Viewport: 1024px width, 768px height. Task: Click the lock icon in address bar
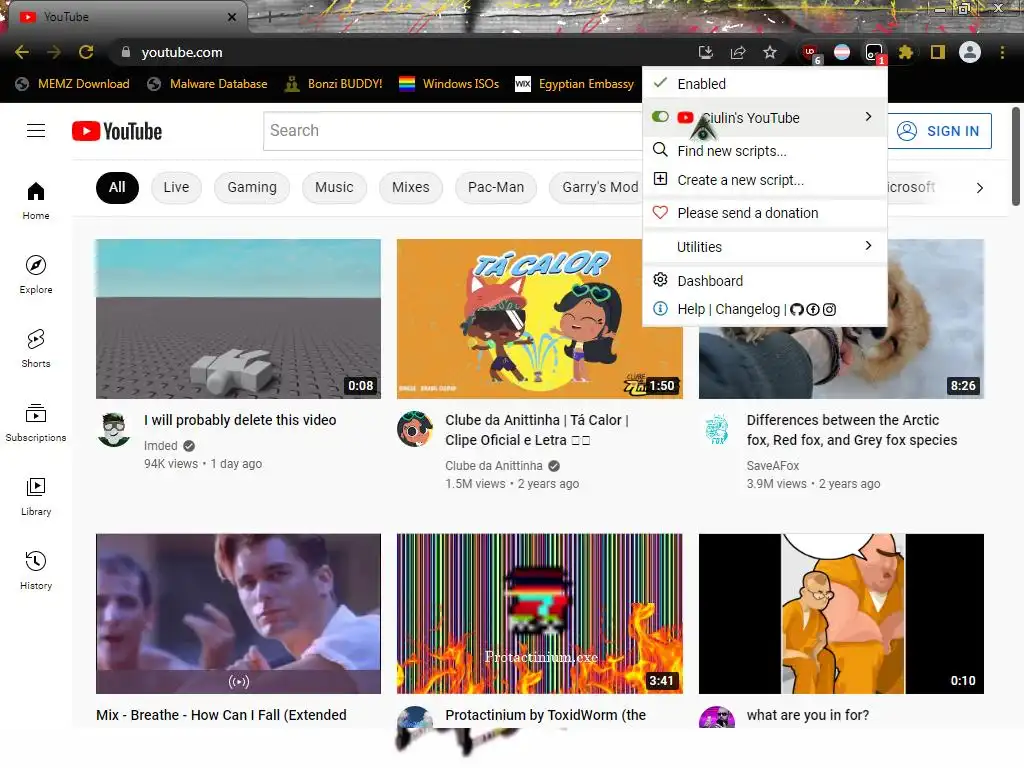[x=125, y=52]
